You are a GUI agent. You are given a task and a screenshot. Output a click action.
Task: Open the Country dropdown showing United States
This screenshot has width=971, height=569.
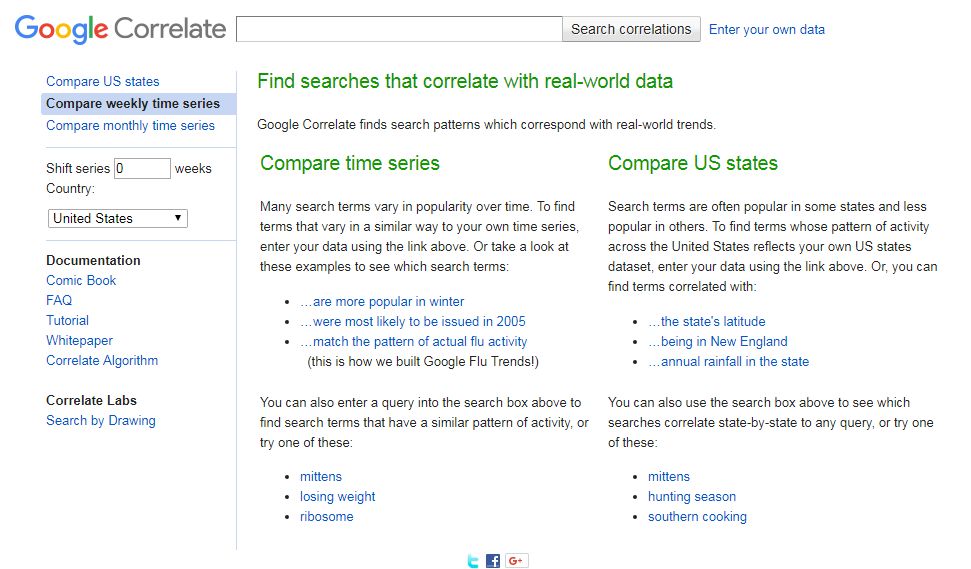point(118,218)
